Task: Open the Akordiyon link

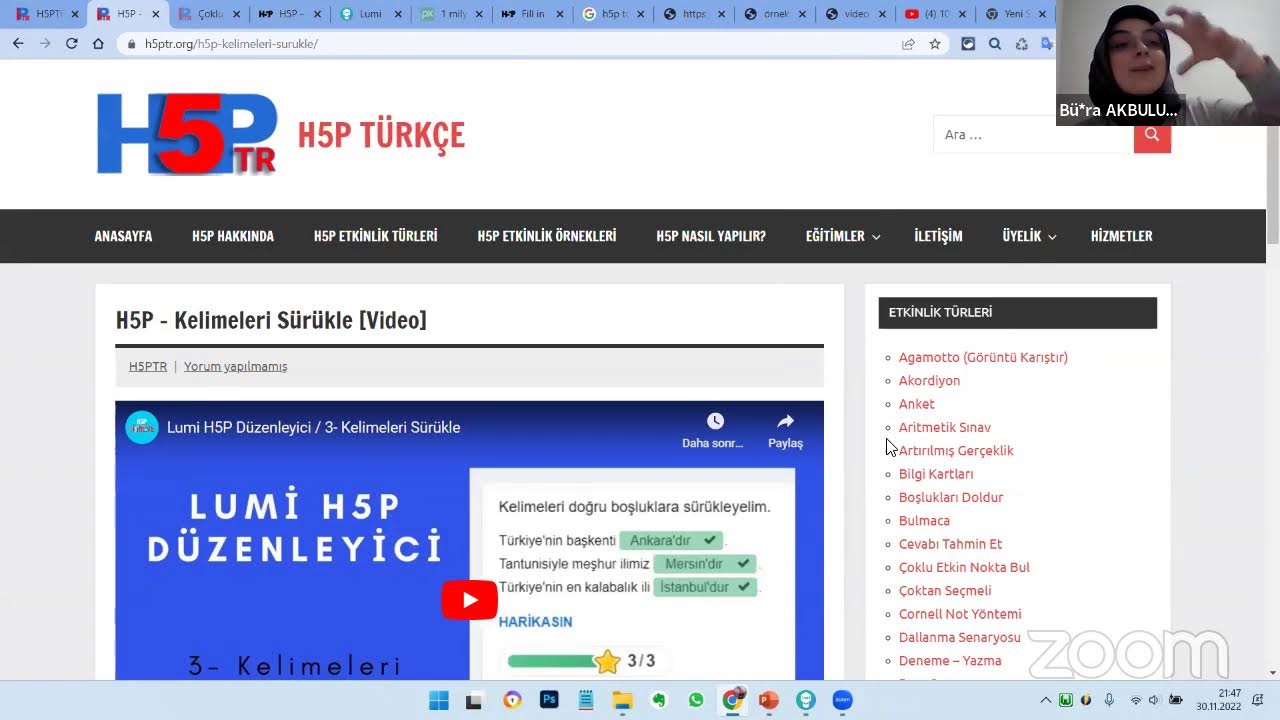Action: [929, 380]
